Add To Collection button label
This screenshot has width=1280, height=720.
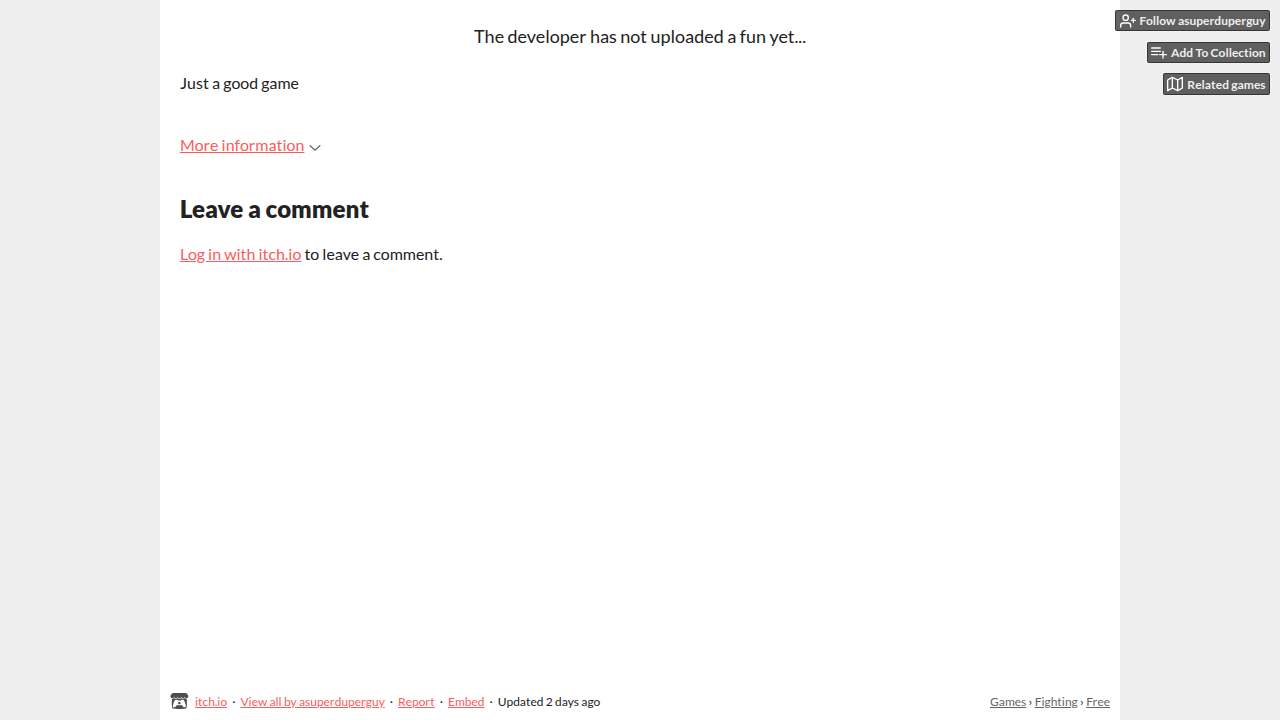pyautogui.click(x=1218, y=53)
